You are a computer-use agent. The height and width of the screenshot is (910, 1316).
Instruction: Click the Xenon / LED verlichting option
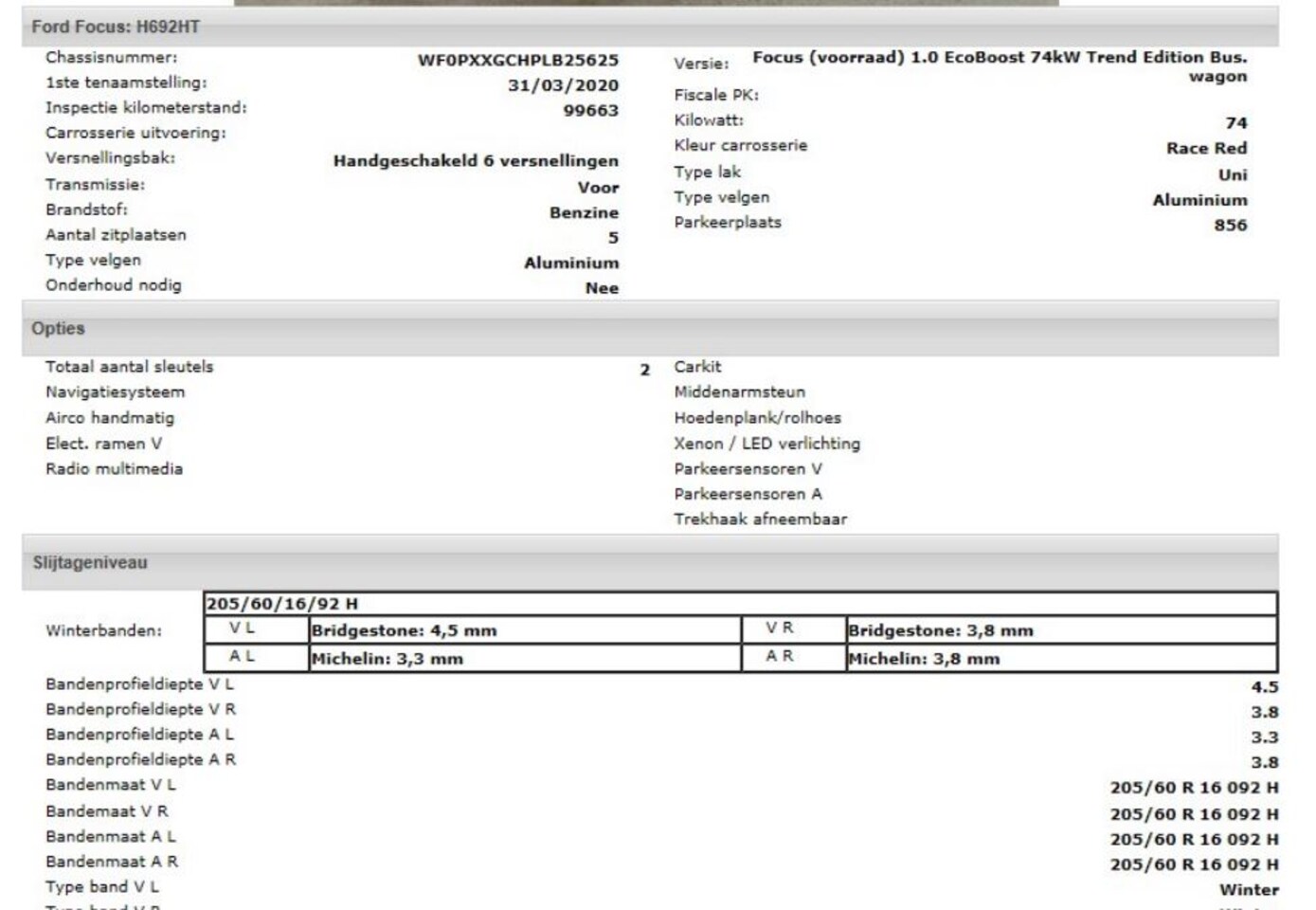coord(766,443)
